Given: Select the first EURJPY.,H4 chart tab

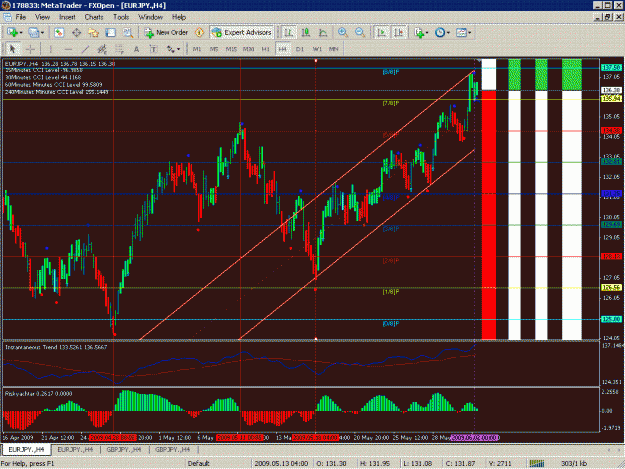Looking at the screenshot, I should pyautogui.click(x=26, y=449).
